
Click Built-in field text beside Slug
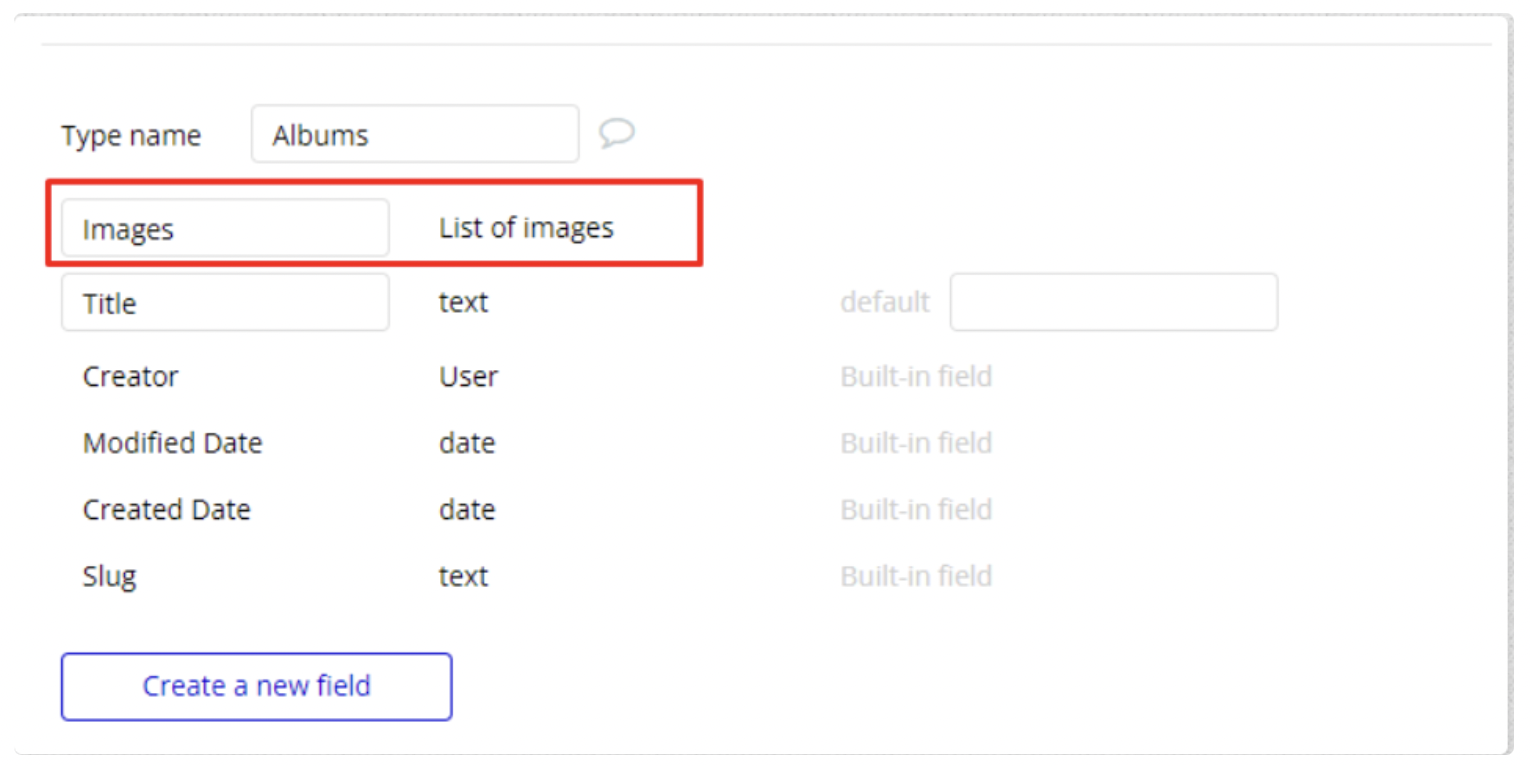915,576
